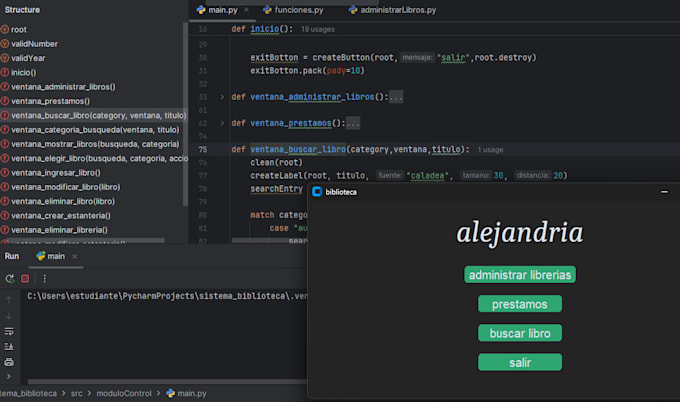680x402 pixels.
Task: Click the "salir" string on line 30
Action: [x=453, y=57]
